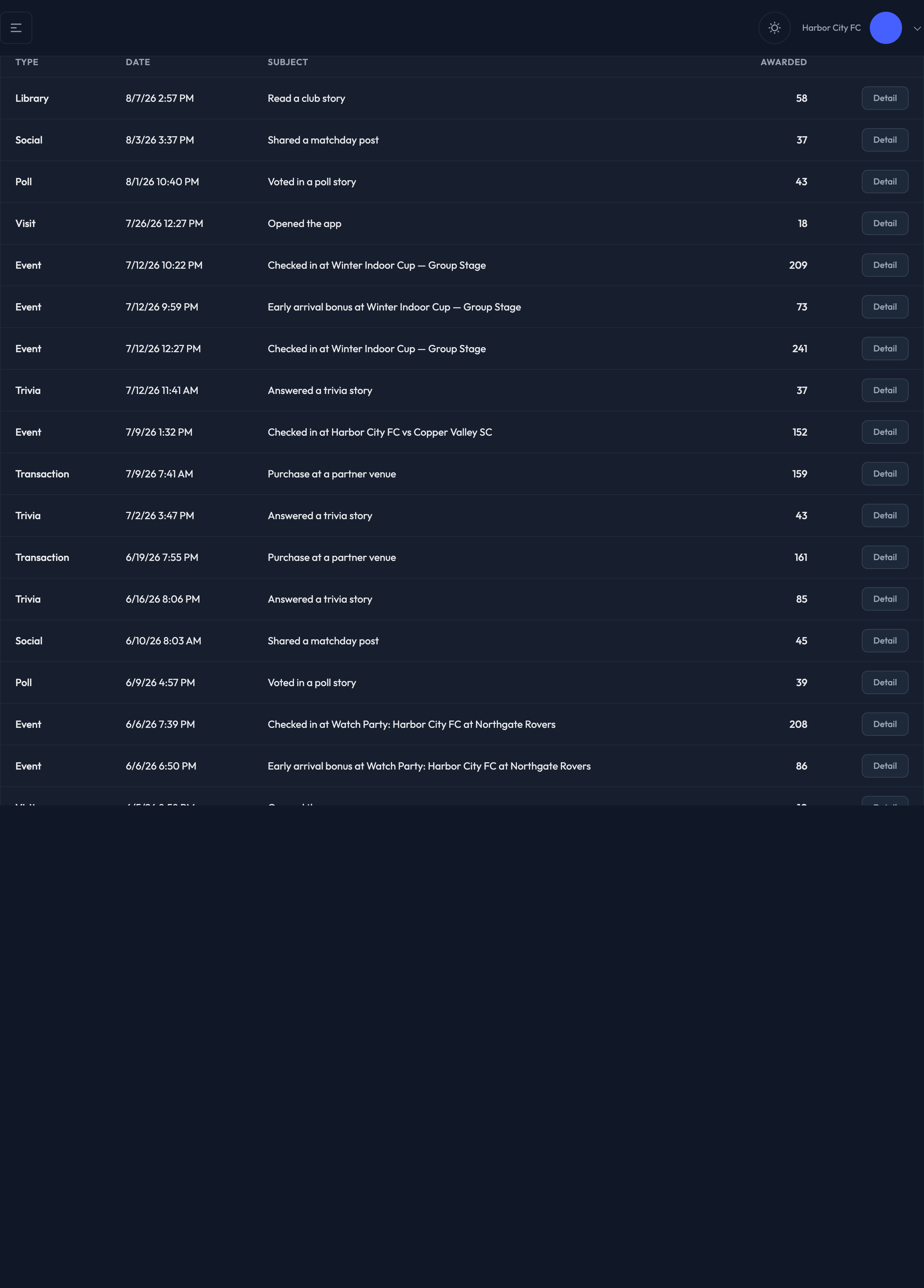
Task: View Detail for 6/9/26 poll vote
Action: (x=884, y=682)
